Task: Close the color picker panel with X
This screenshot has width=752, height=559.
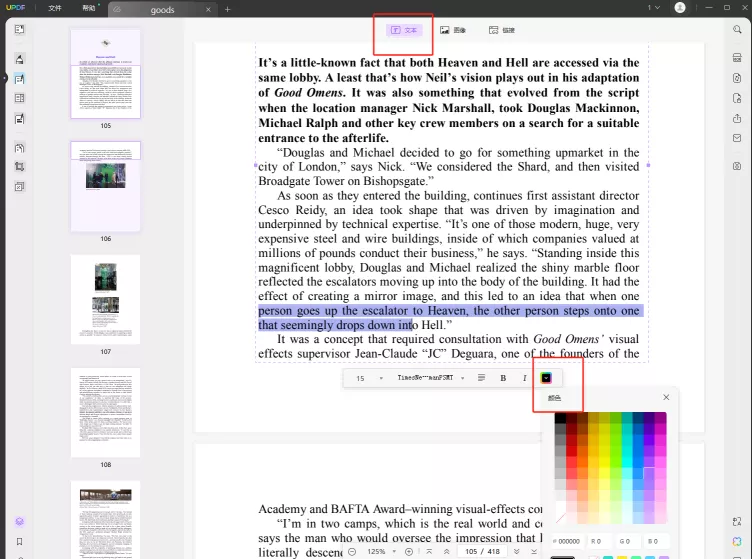Action: [666, 397]
